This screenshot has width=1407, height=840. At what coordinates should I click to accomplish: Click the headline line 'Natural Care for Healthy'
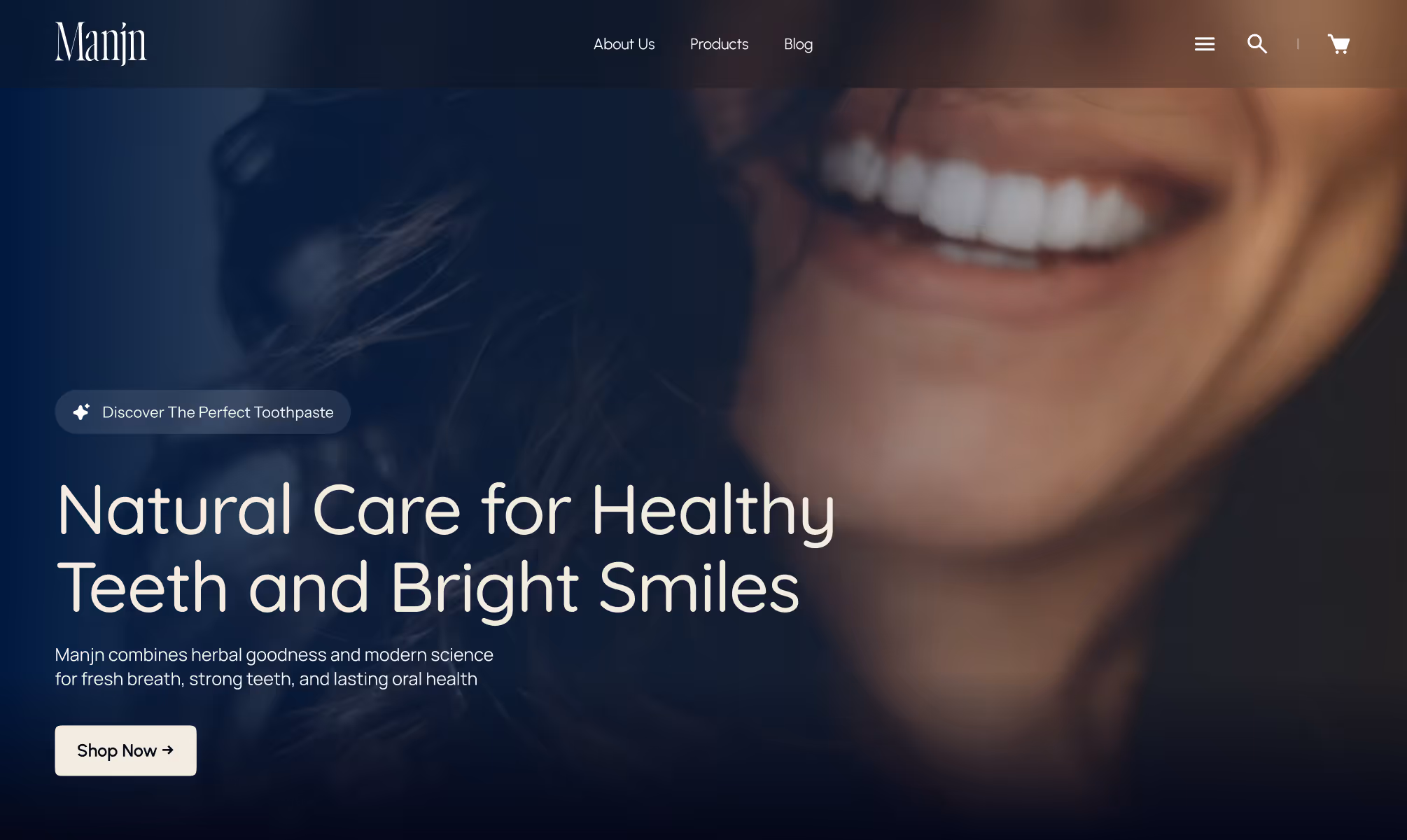[x=446, y=511]
